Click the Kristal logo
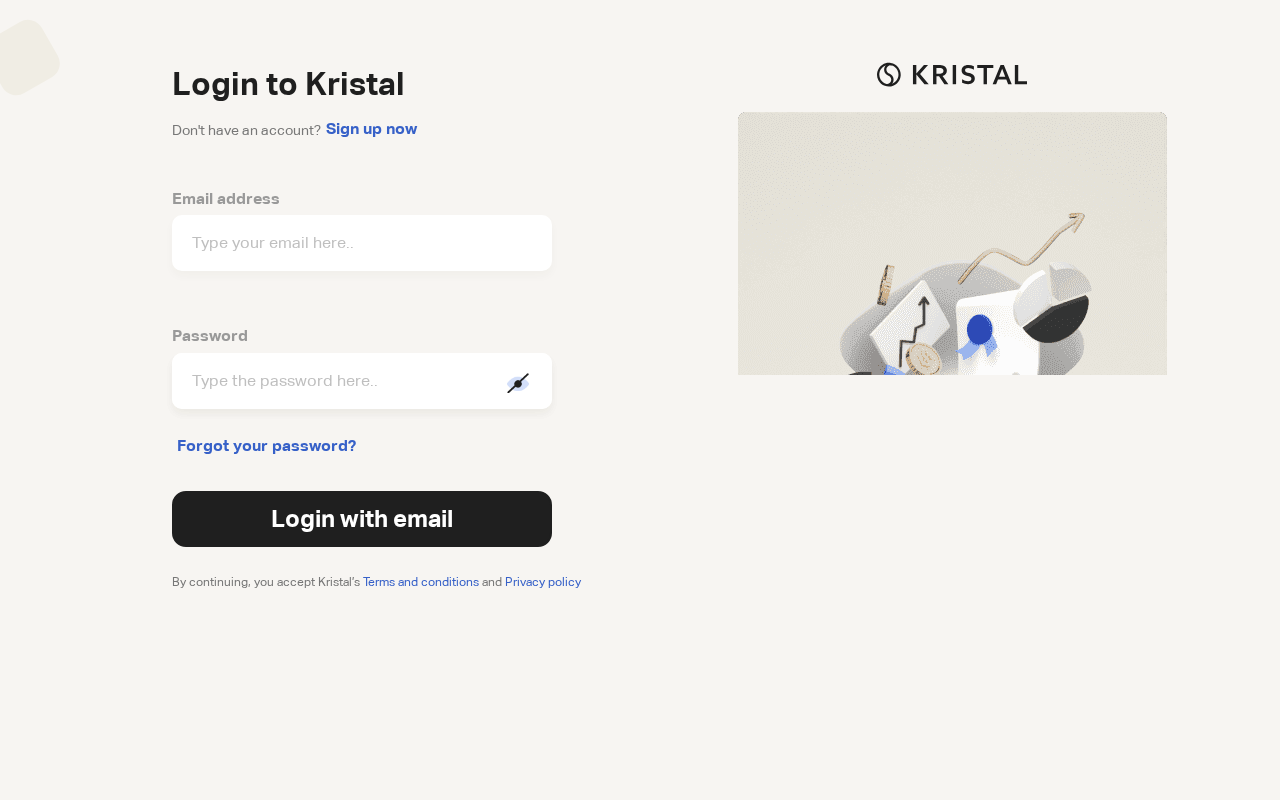 pos(952,75)
